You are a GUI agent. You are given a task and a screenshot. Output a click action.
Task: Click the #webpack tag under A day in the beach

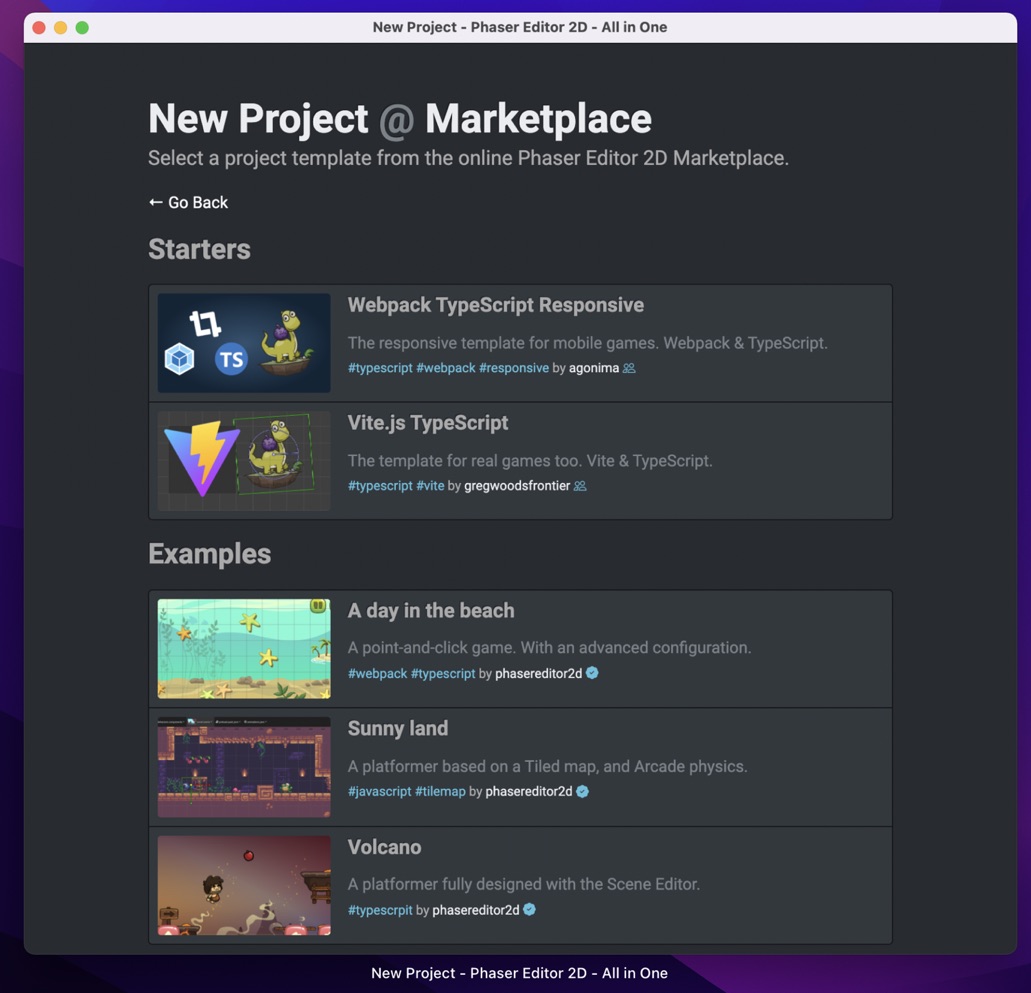coord(377,673)
